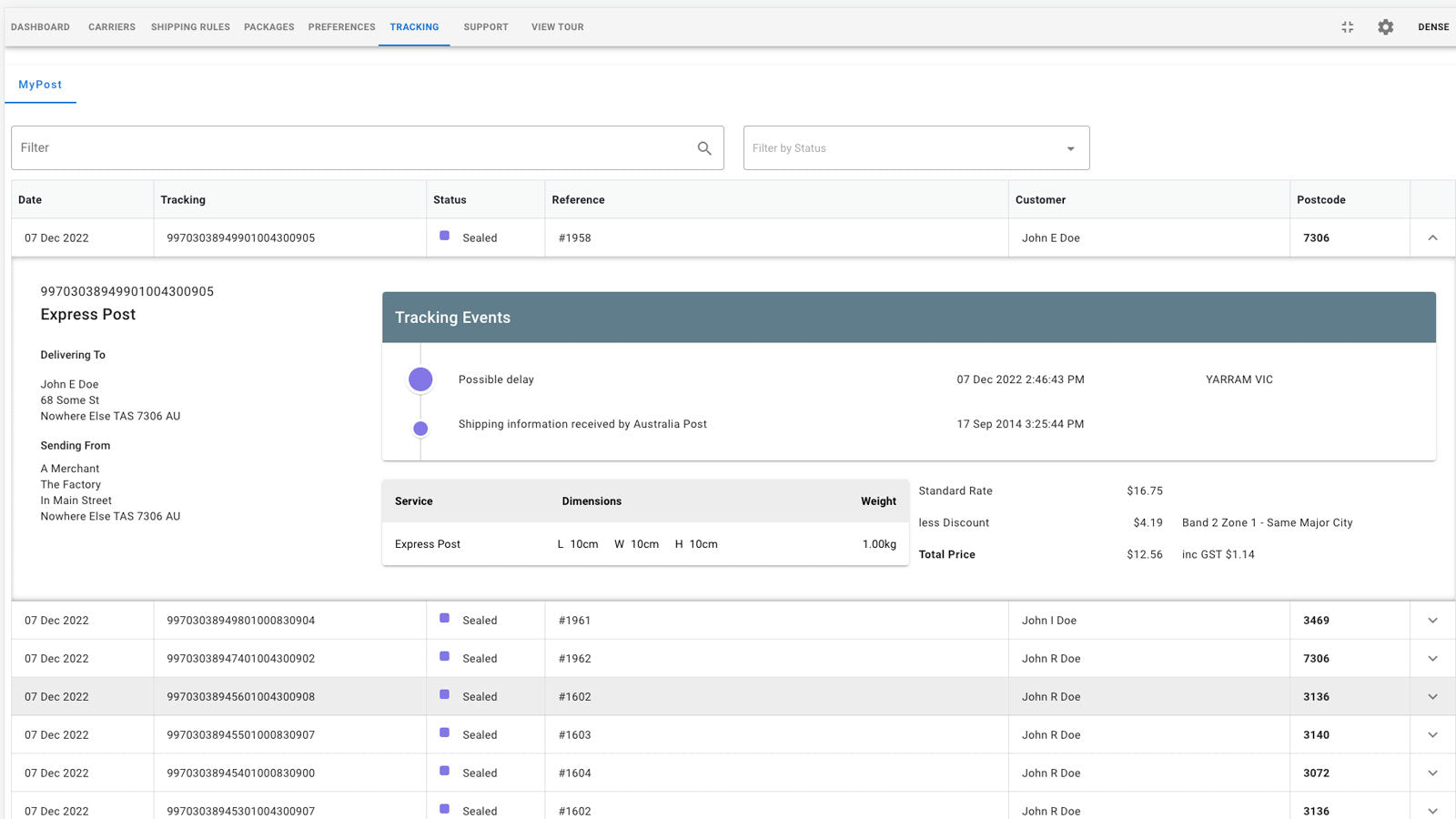Expand the row for shipment #1603
The image size is (1456, 819).
click(x=1432, y=734)
